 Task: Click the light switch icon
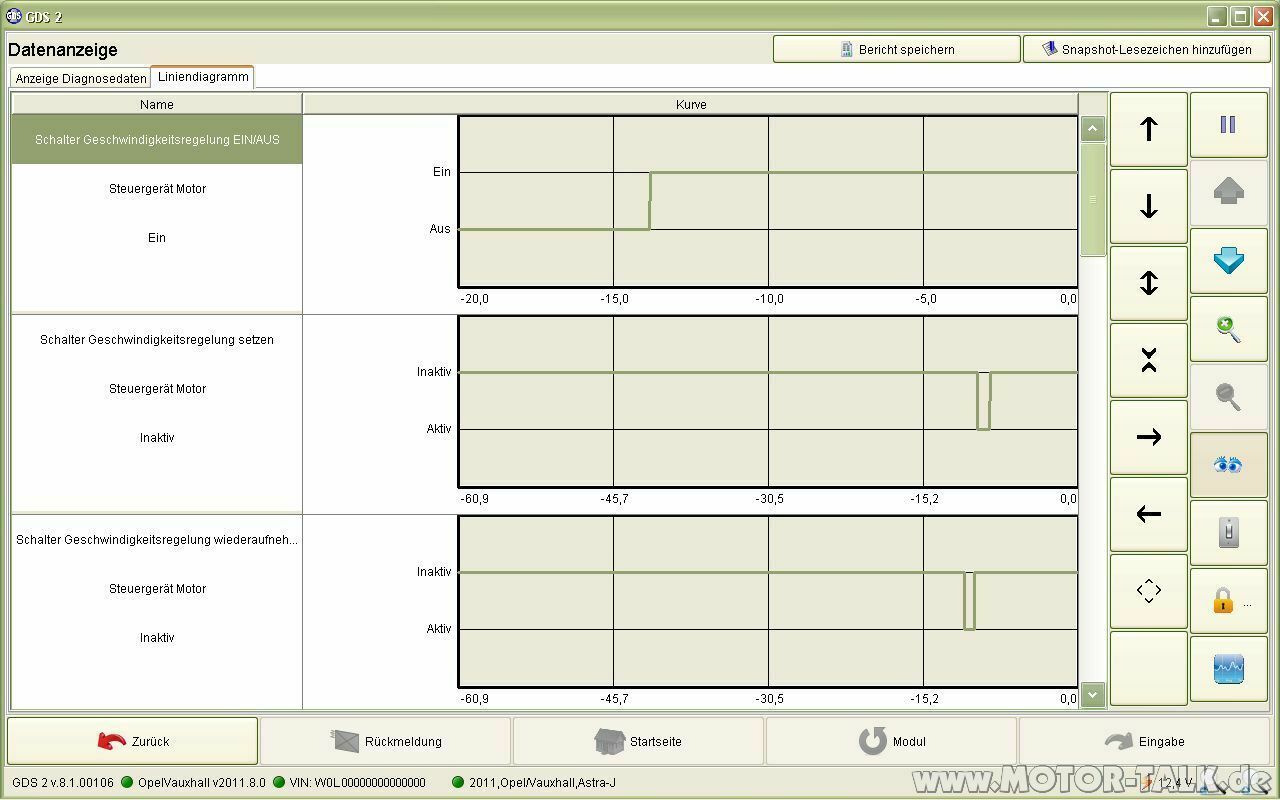[1228, 533]
